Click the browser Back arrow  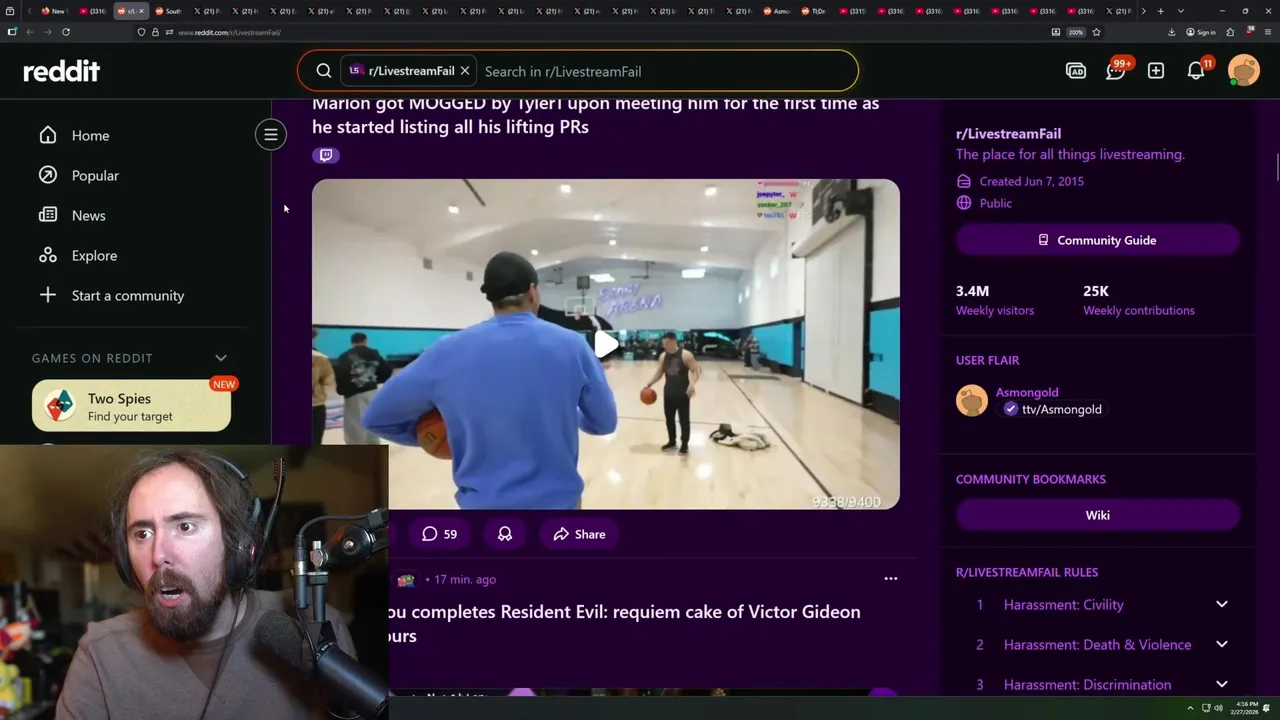click(30, 32)
